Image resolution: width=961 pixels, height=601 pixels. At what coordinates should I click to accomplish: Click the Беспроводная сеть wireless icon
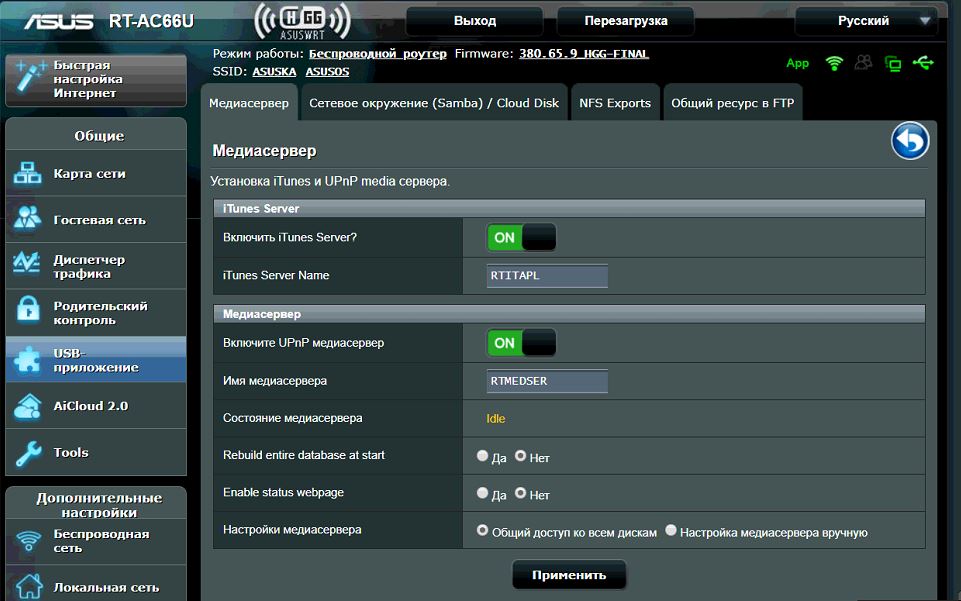(x=28, y=540)
